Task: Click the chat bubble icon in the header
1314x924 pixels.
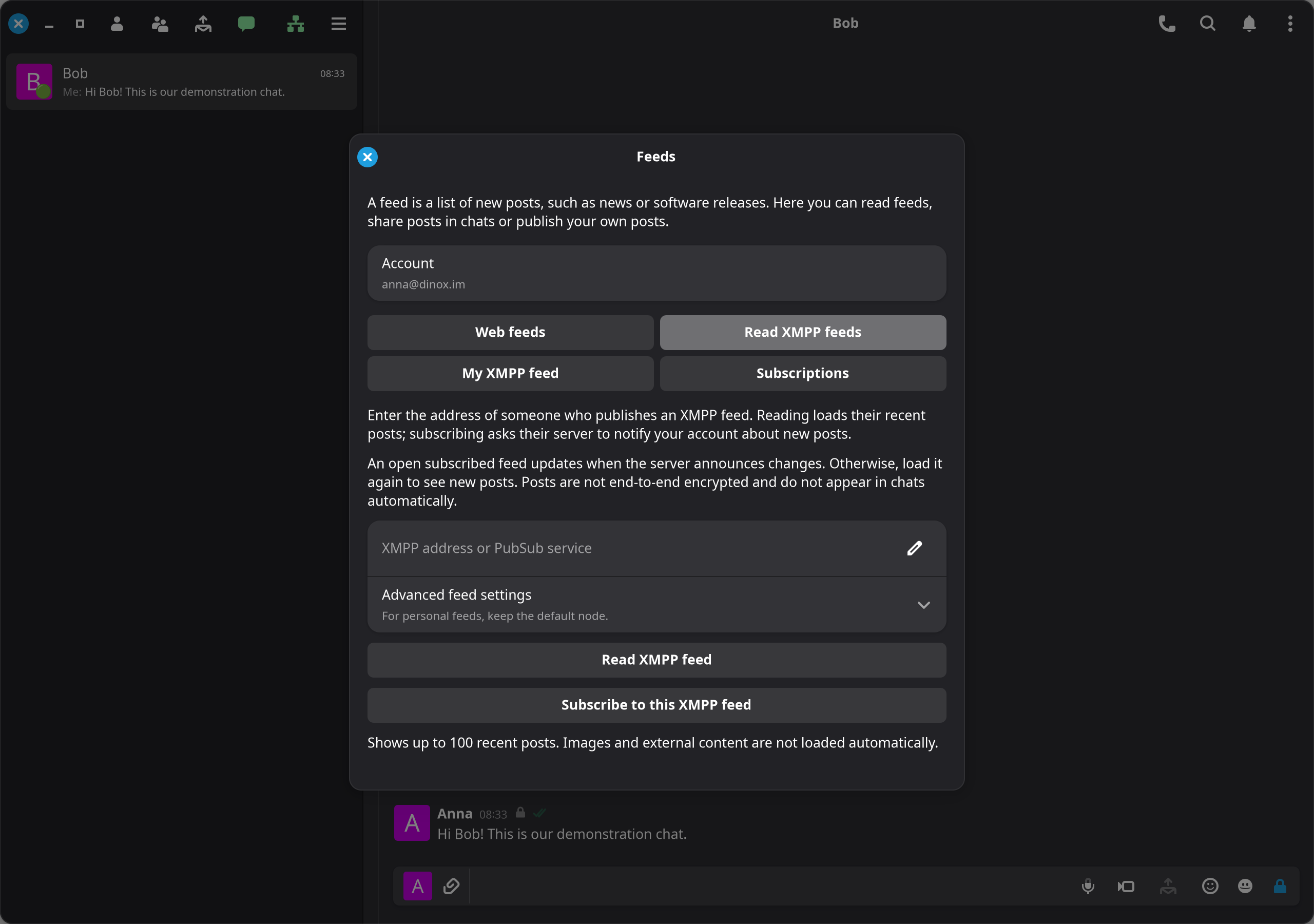Action: coord(246,24)
